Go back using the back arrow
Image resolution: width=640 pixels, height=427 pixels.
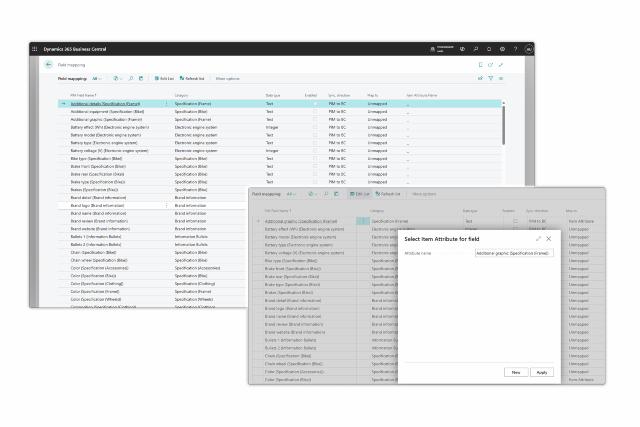point(48,65)
